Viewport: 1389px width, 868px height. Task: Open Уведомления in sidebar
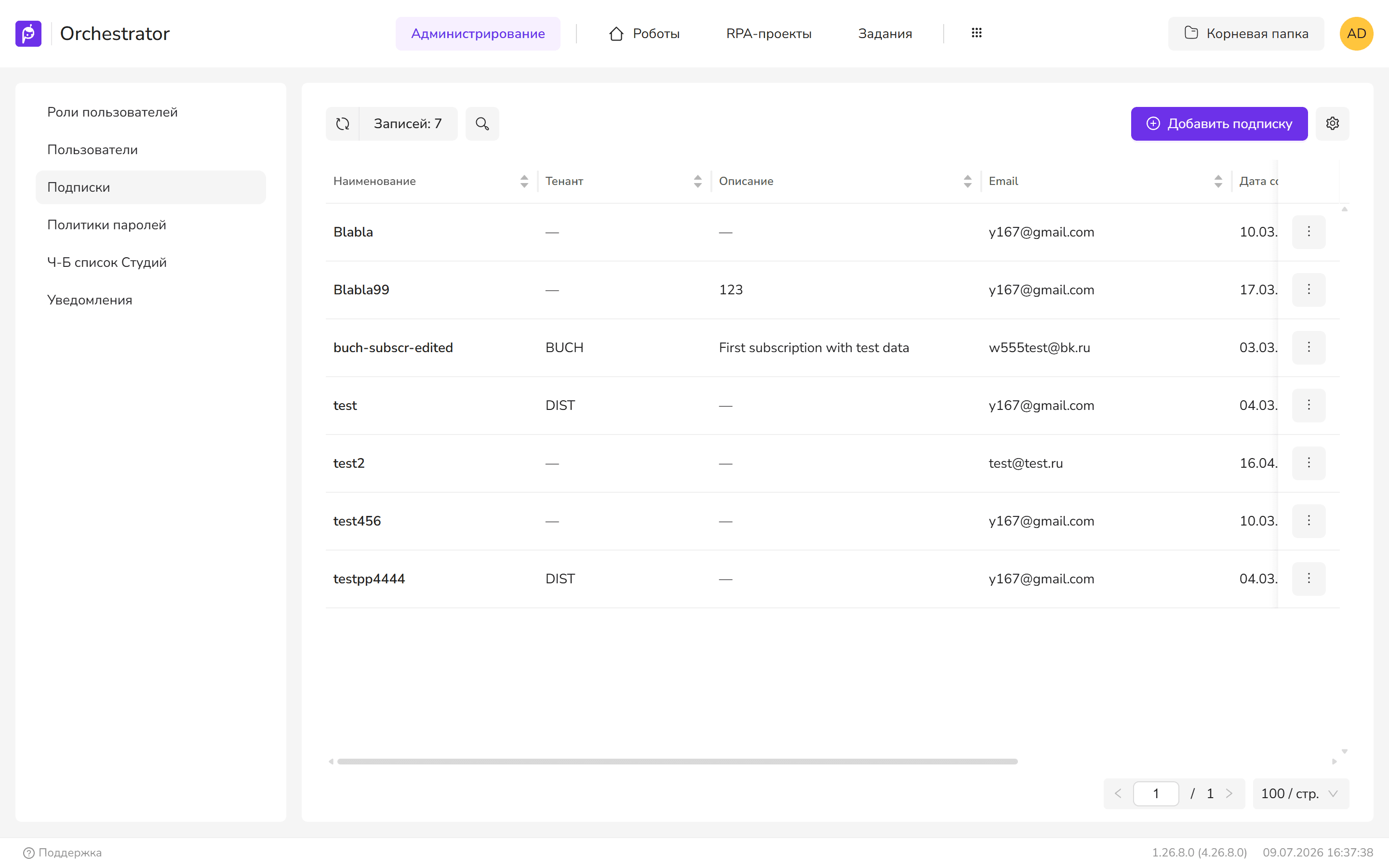[150, 300]
